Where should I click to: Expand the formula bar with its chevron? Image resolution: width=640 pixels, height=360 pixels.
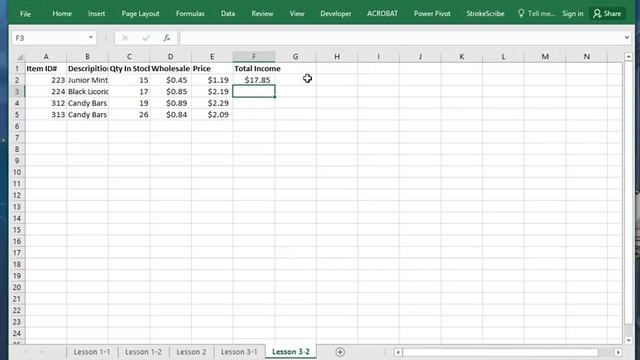point(627,38)
